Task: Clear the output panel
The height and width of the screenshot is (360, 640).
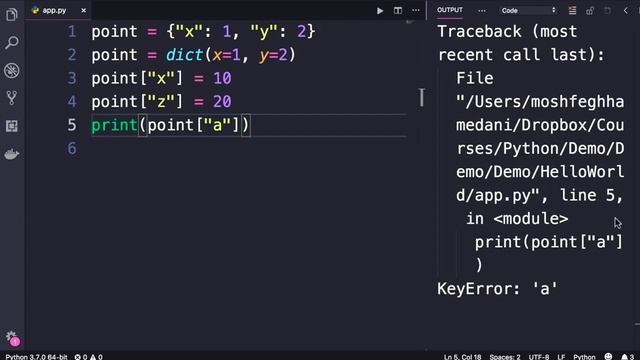Action: click(x=572, y=11)
